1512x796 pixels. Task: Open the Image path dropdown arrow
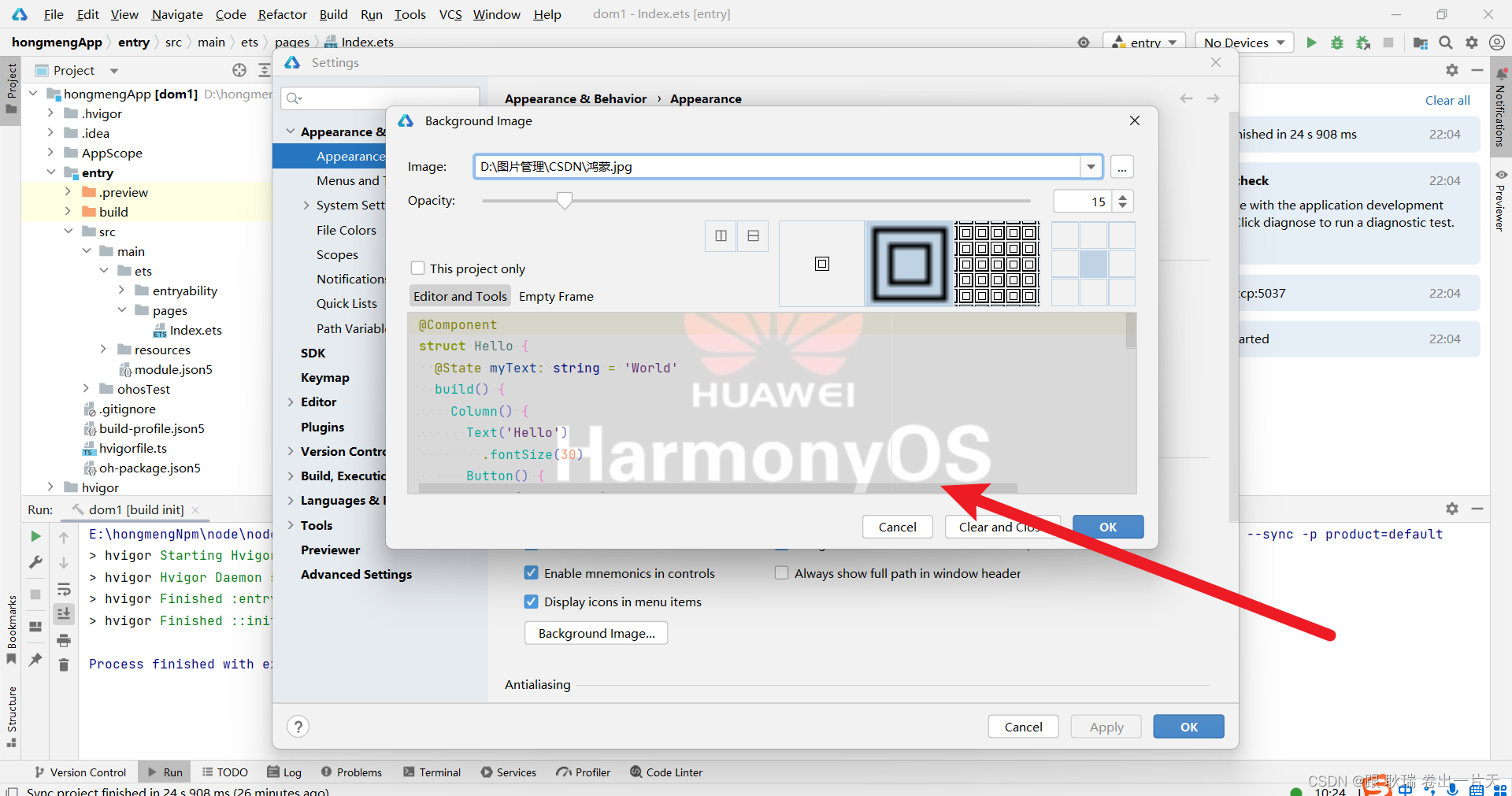pos(1091,167)
